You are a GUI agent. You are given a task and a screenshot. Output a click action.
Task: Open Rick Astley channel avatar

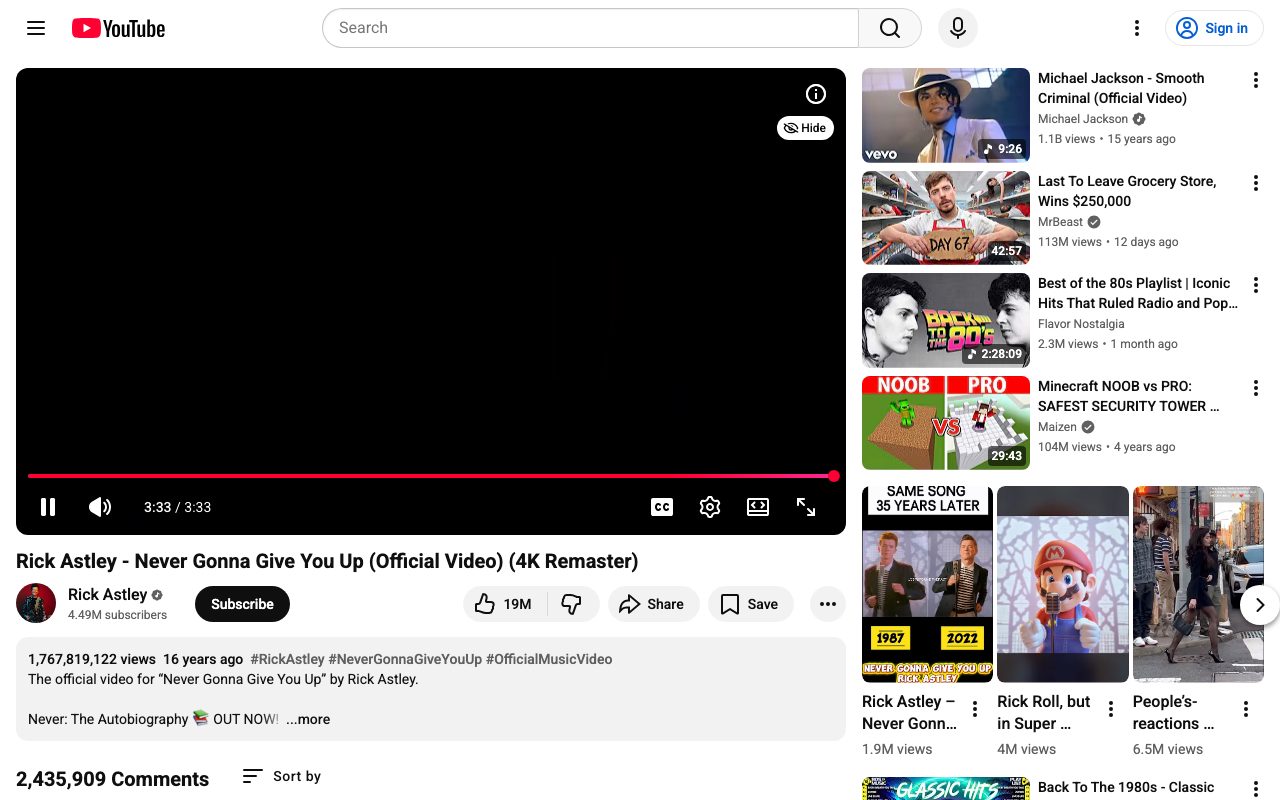36,603
